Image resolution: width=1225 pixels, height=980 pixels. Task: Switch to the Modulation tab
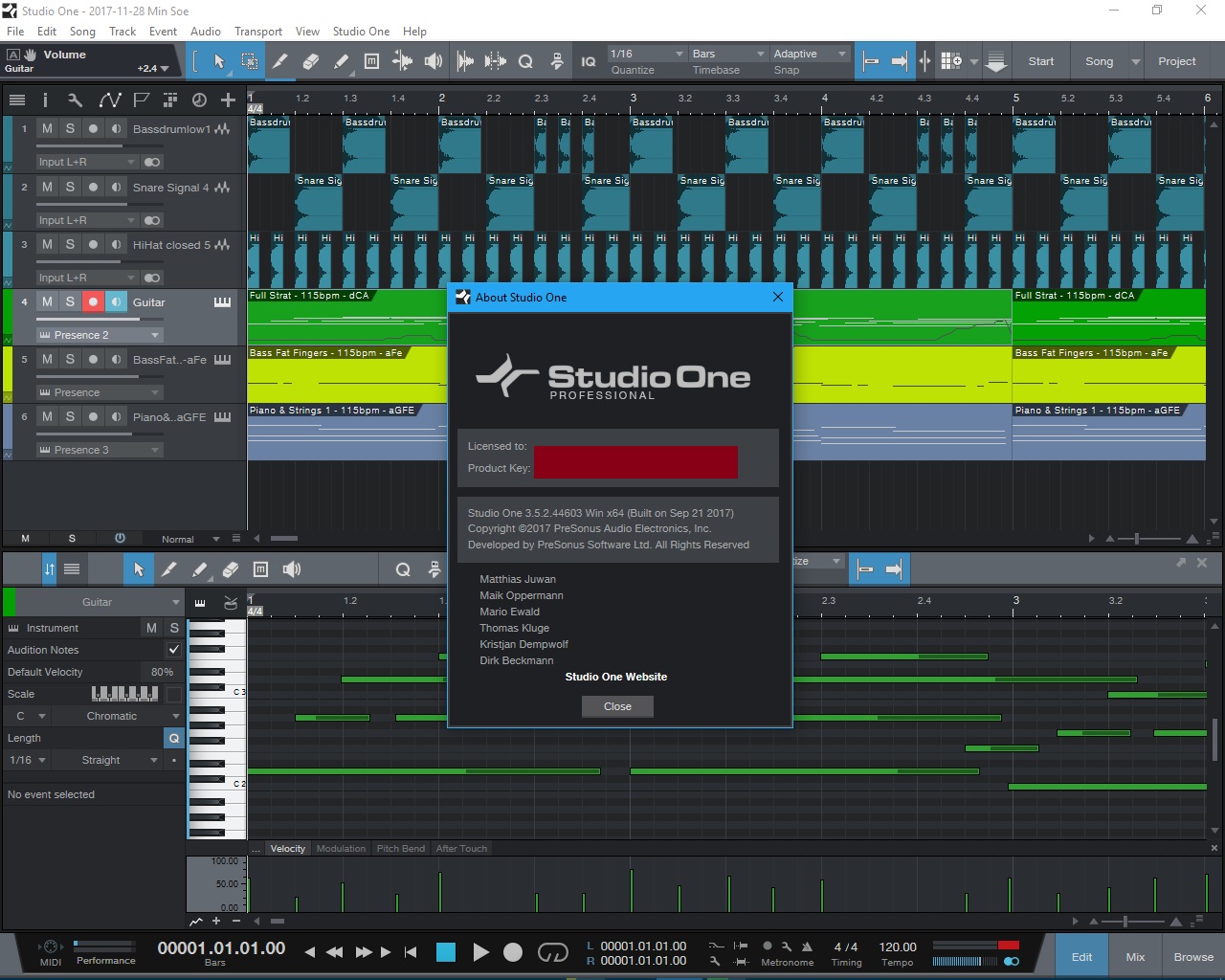pyautogui.click(x=341, y=848)
